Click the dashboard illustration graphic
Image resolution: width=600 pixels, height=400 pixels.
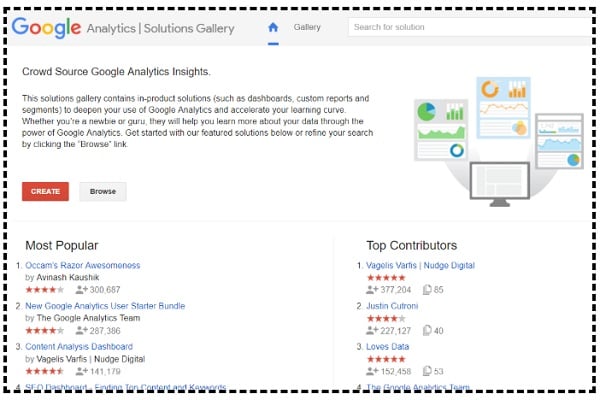click(x=499, y=142)
